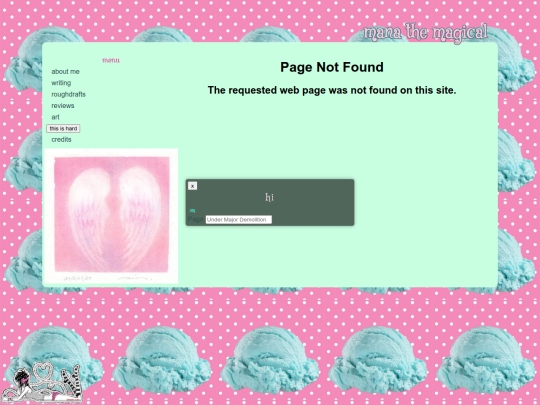Click the pink 'menu' heading
This screenshot has width=540, height=405.
[111, 60]
